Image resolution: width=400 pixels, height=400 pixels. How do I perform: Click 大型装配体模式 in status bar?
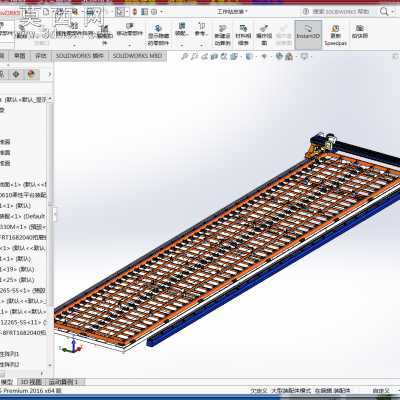click(291, 391)
